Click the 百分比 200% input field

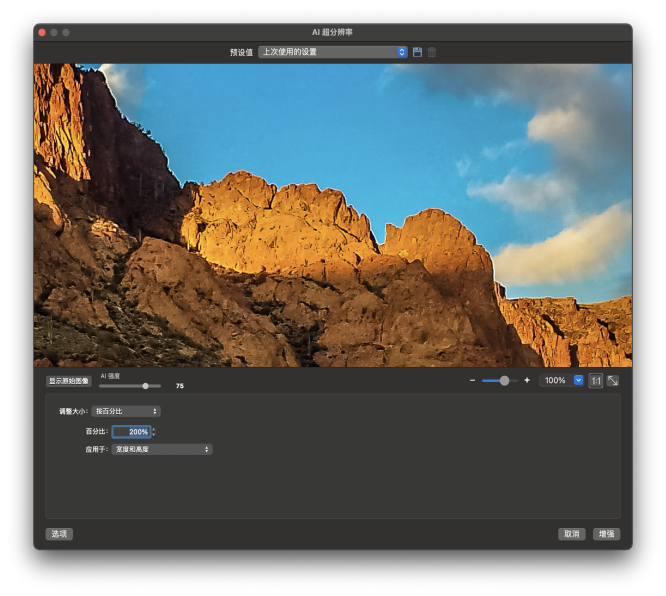coord(131,432)
